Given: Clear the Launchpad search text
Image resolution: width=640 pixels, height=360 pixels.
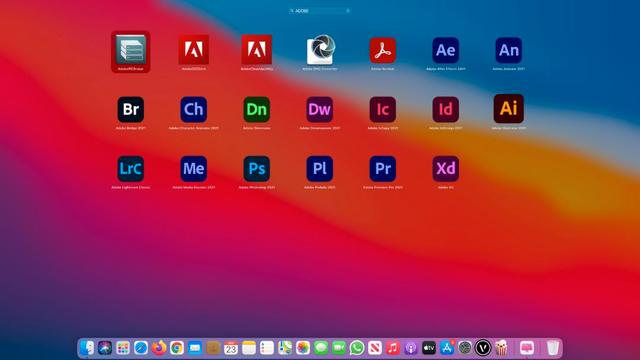Looking at the screenshot, I should click(348, 11).
